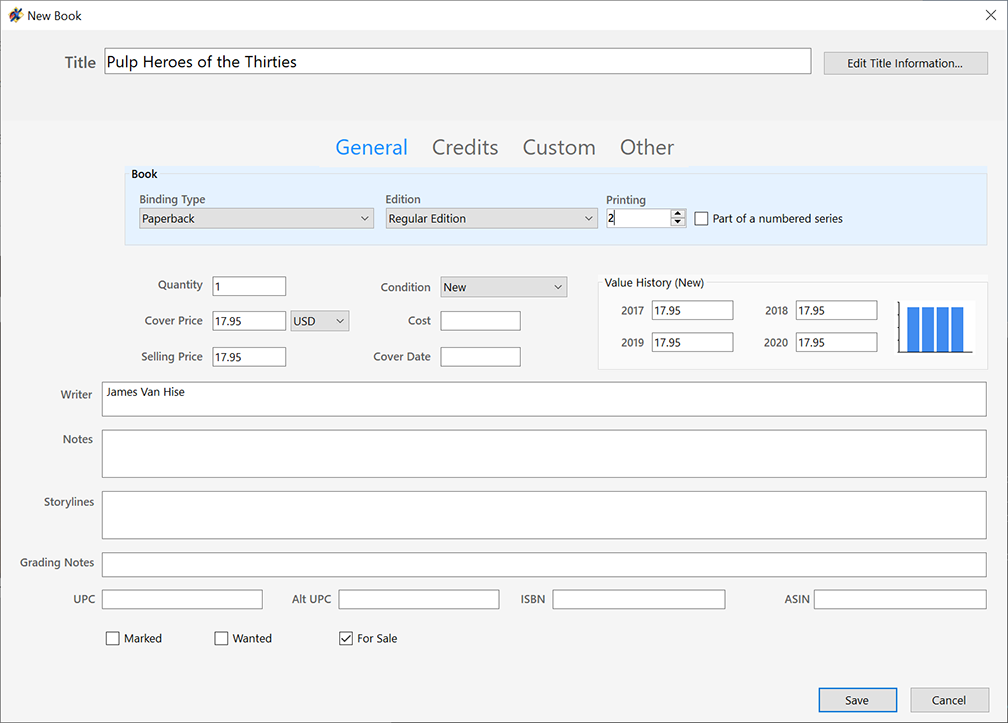The height and width of the screenshot is (723, 1008).
Task: Click the Title input field
Action: click(x=458, y=62)
